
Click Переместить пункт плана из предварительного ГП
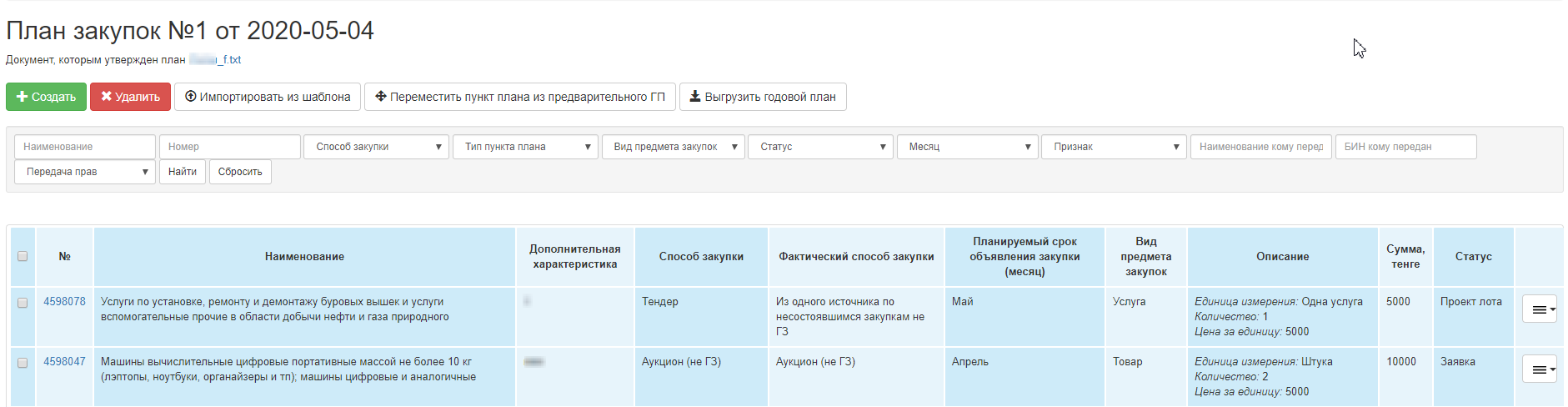[x=520, y=97]
